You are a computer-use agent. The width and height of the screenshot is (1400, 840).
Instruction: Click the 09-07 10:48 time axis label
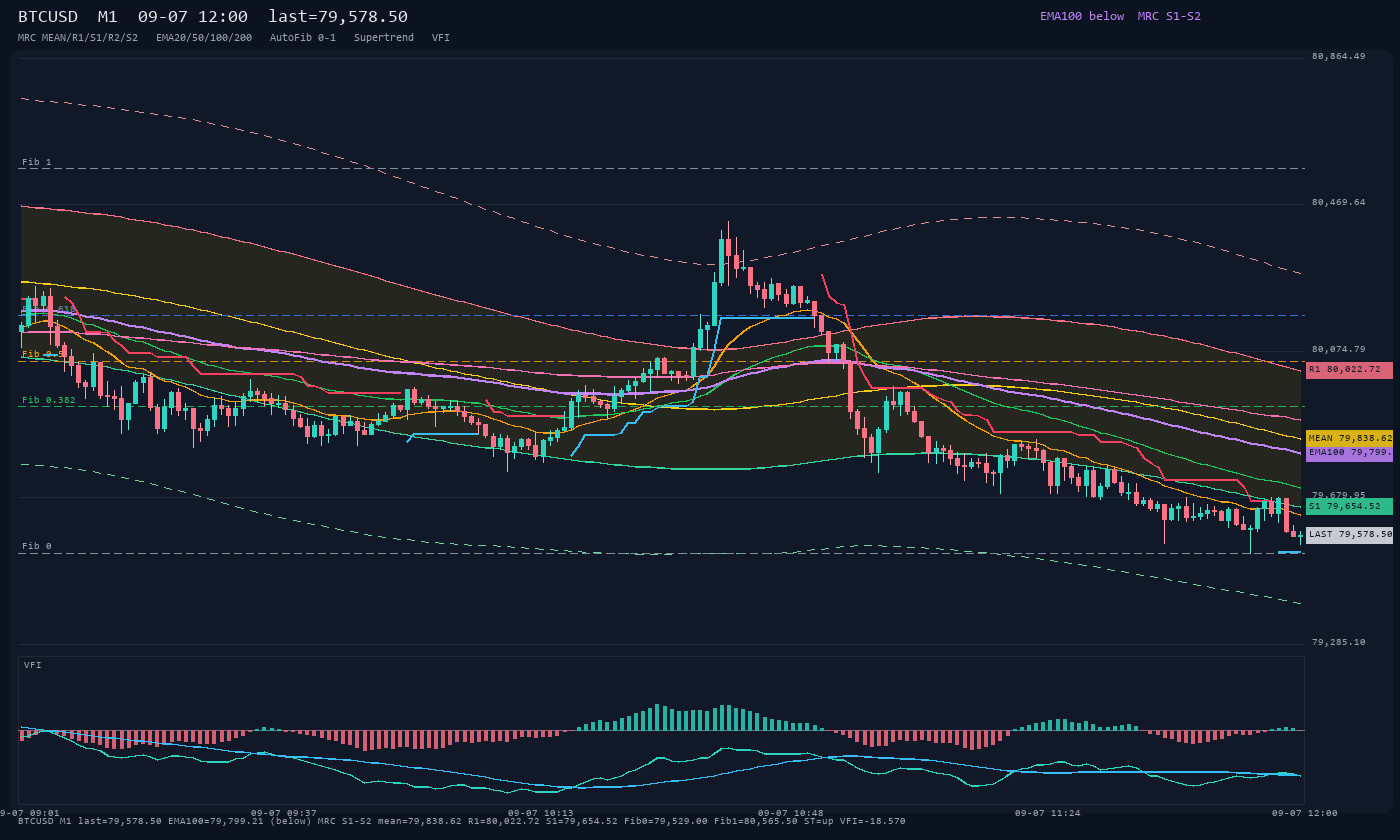pos(791,813)
